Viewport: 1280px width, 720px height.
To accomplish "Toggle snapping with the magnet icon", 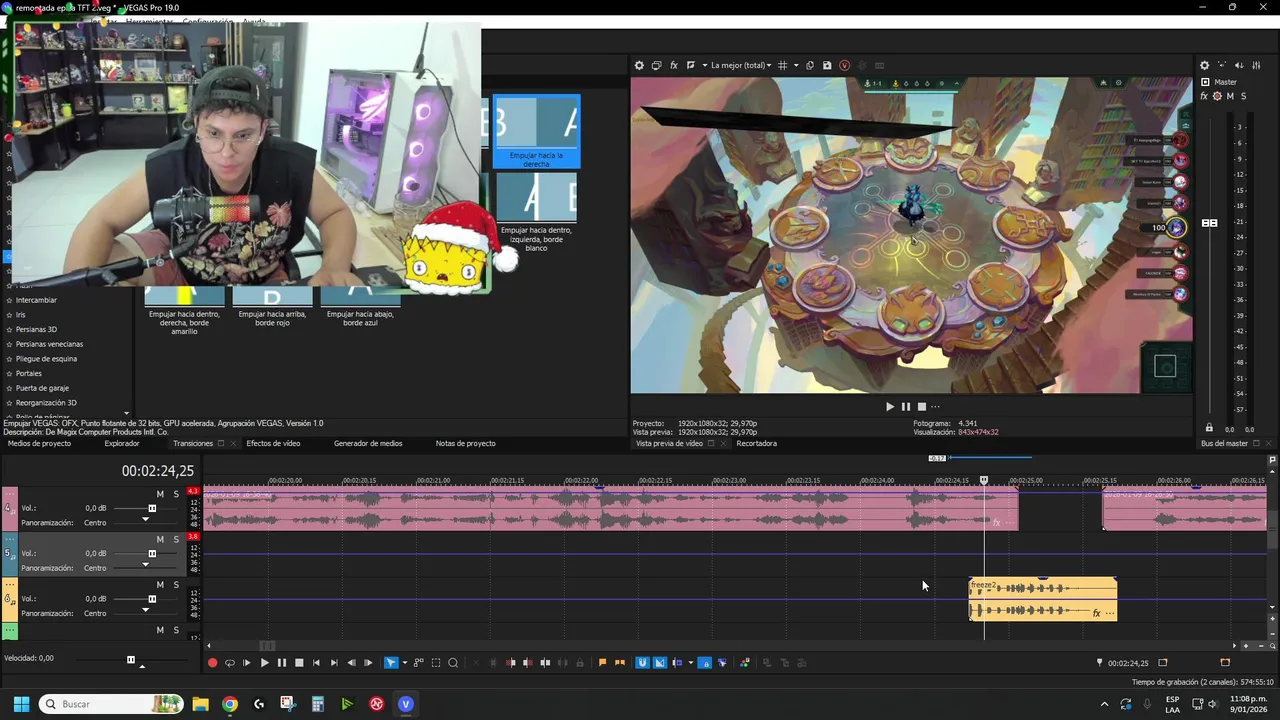I will click(642, 663).
